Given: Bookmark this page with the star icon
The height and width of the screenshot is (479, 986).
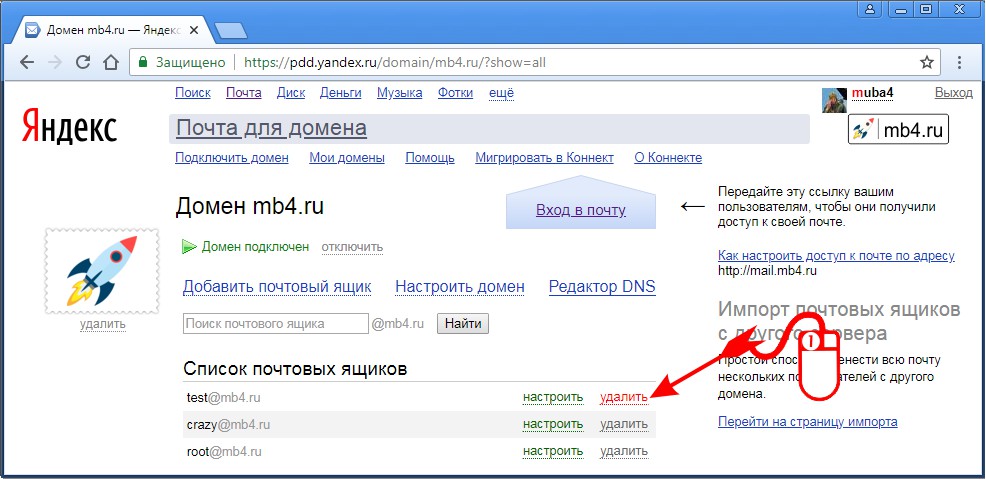Looking at the screenshot, I should [927, 62].
